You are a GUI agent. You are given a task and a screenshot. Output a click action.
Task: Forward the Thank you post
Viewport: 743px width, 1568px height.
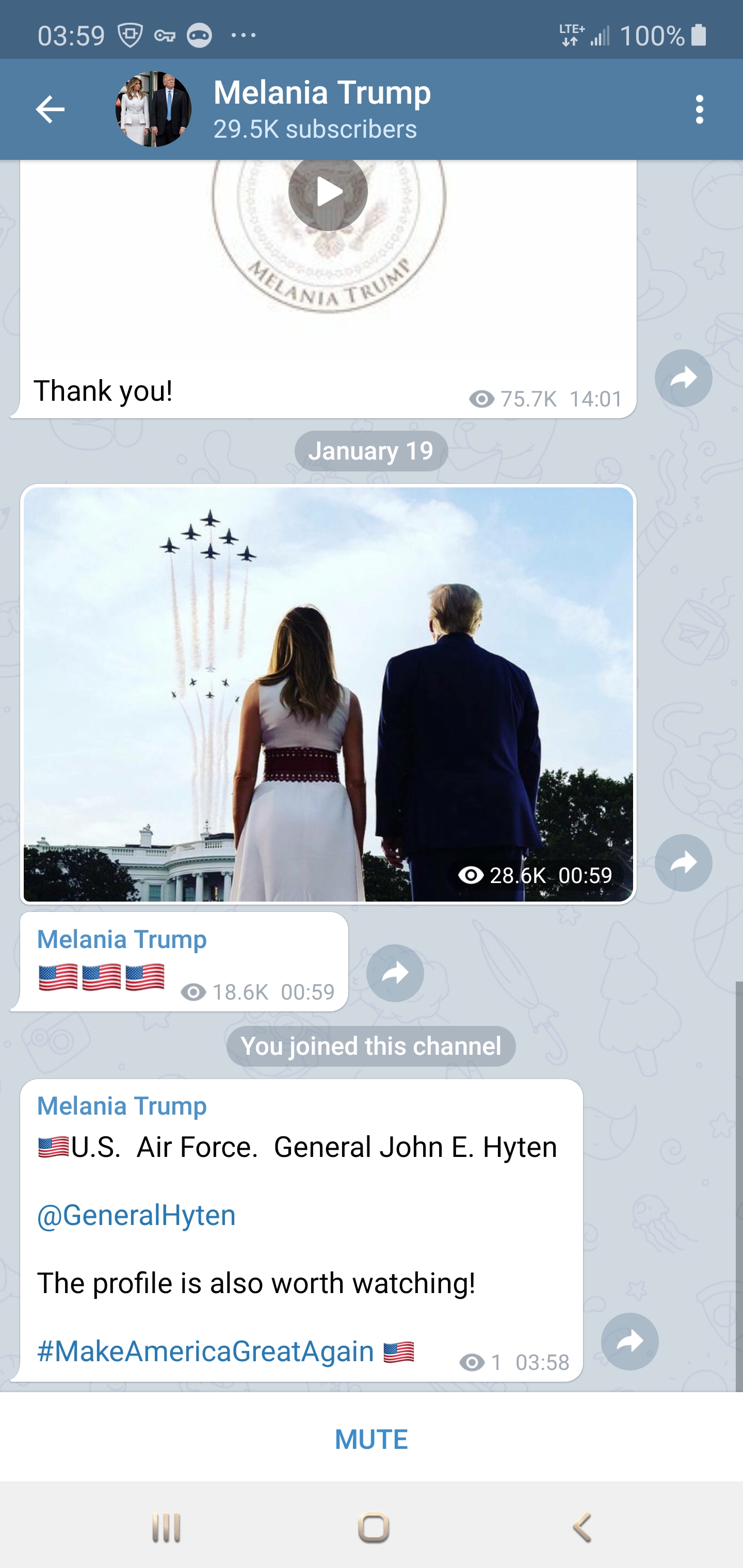[x=683, y=378]
